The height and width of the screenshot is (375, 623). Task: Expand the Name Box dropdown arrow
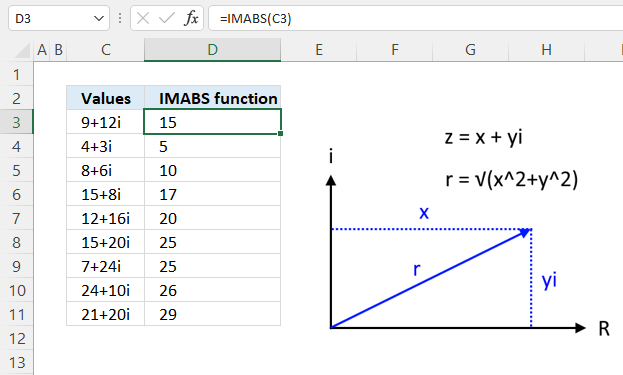(x=99, y=18)
